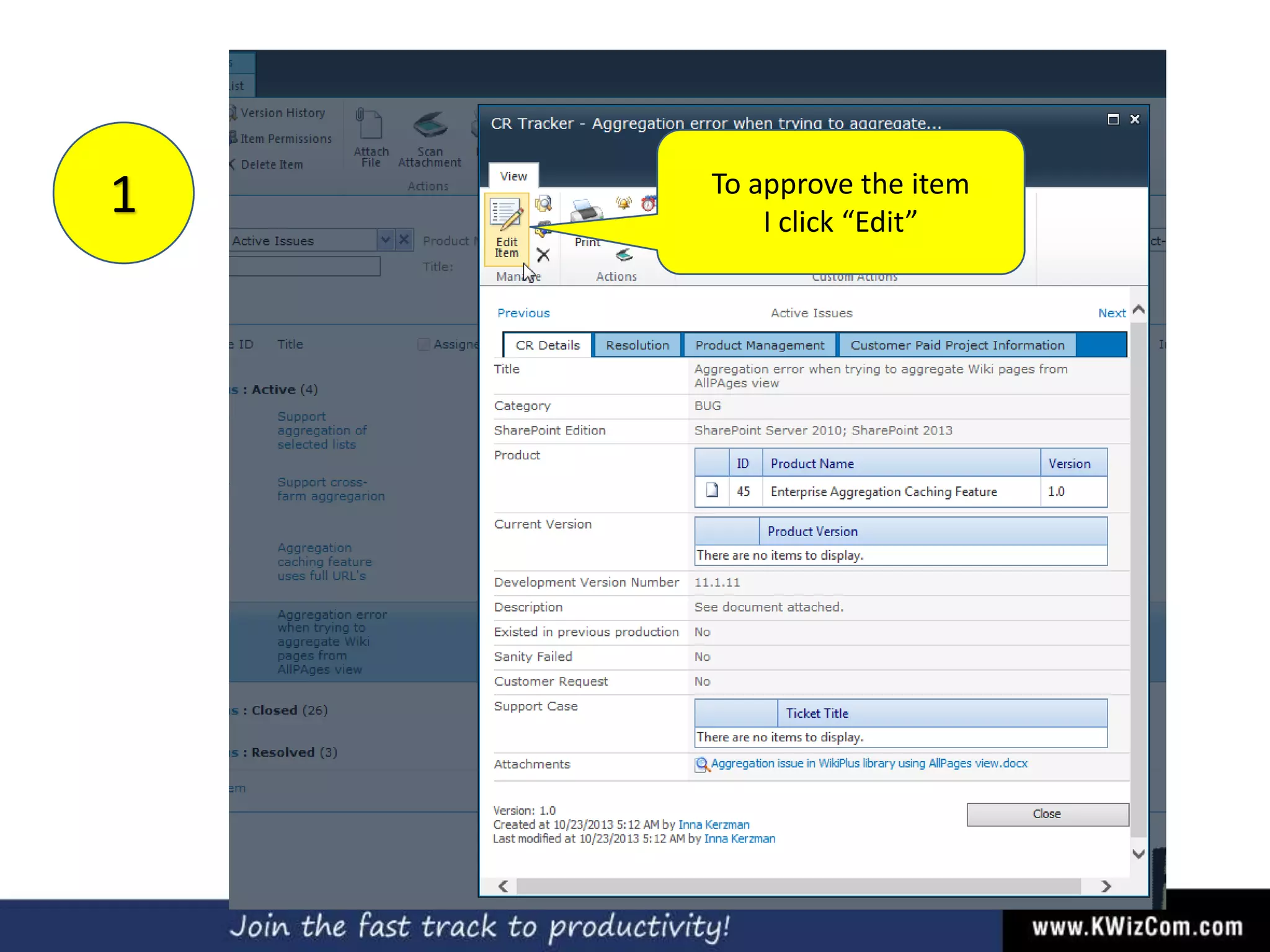Click the horizontal scrollbar left arrow
Screen dimensions: 1270x952
click(x=504, y=887)
